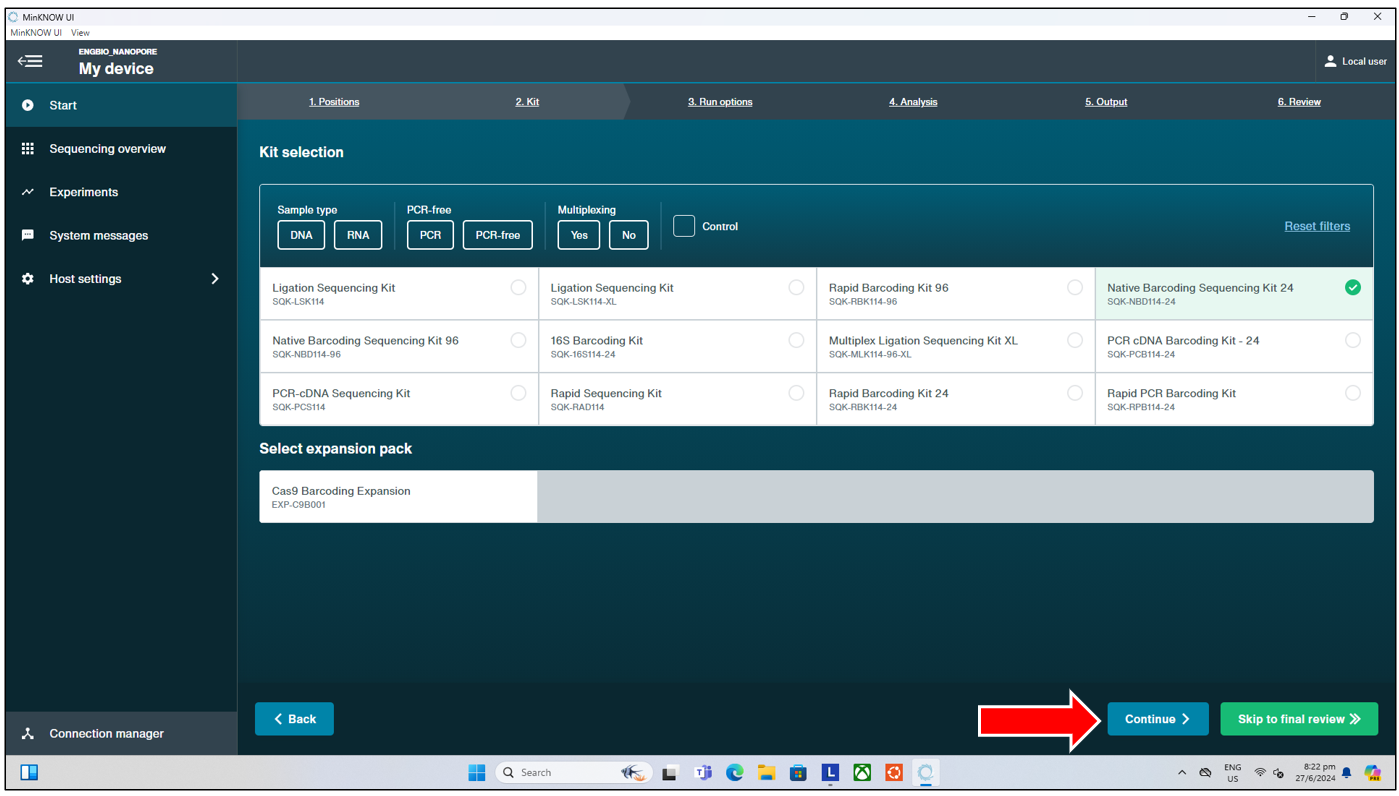
Task: Go to the Start page in sidebar
Action: click(x=121, y=105)
